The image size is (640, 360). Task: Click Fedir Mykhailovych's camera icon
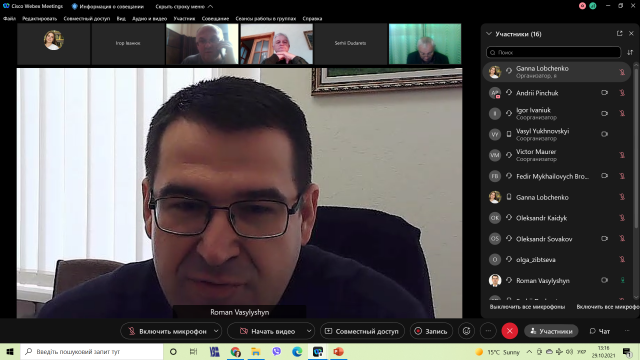[604, 176]
